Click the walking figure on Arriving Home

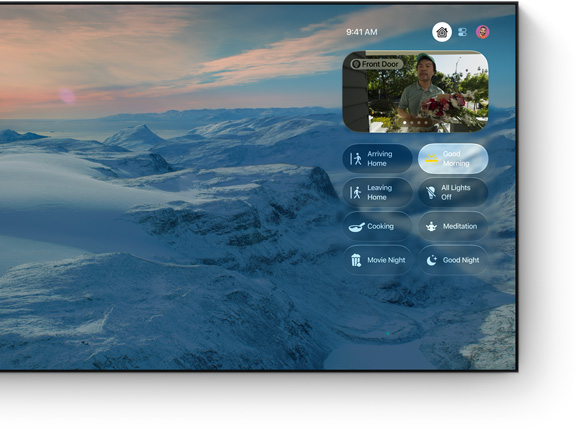click(x=356, y=159)
